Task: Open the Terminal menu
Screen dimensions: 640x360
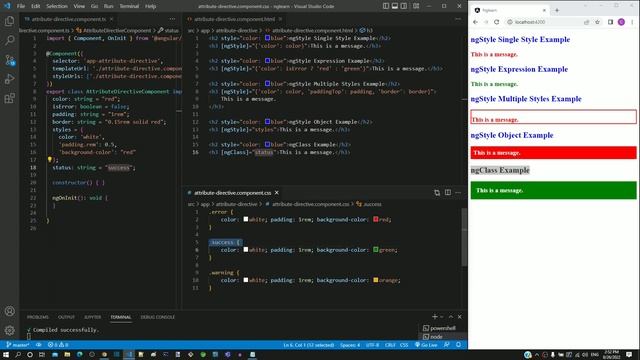Action: [x=129, y=6]
